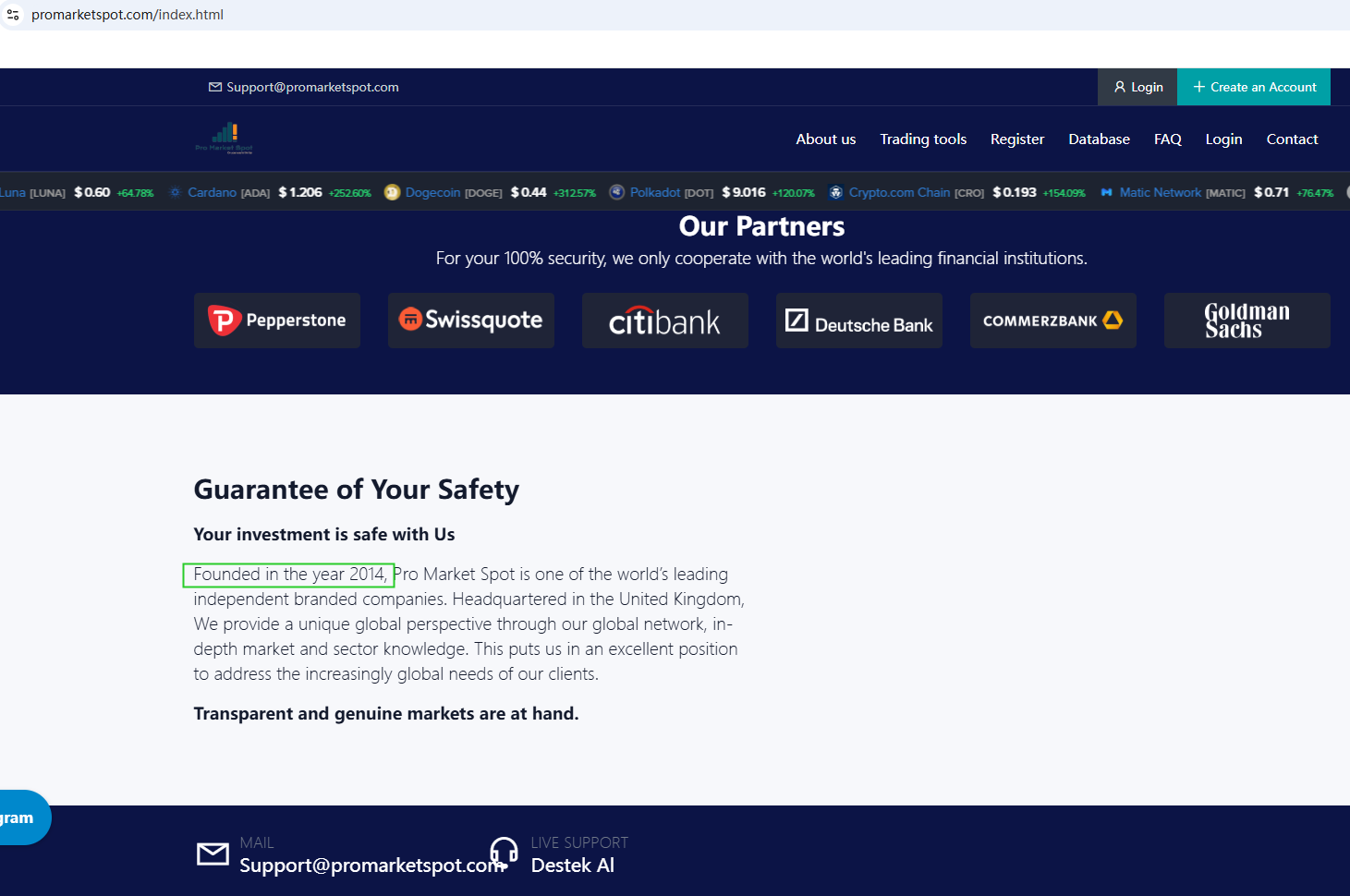The height and width of the screenshot is (896, 1350).
Task: Open the Telegram floating button
Action: point(24,817)
